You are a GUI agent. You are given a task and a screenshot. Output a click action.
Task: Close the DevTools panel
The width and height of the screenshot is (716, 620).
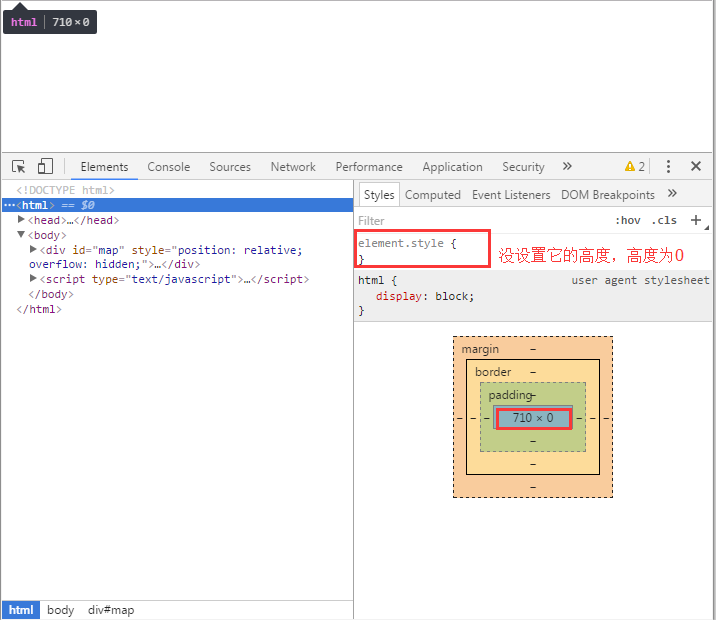click(x=695, y=166)
